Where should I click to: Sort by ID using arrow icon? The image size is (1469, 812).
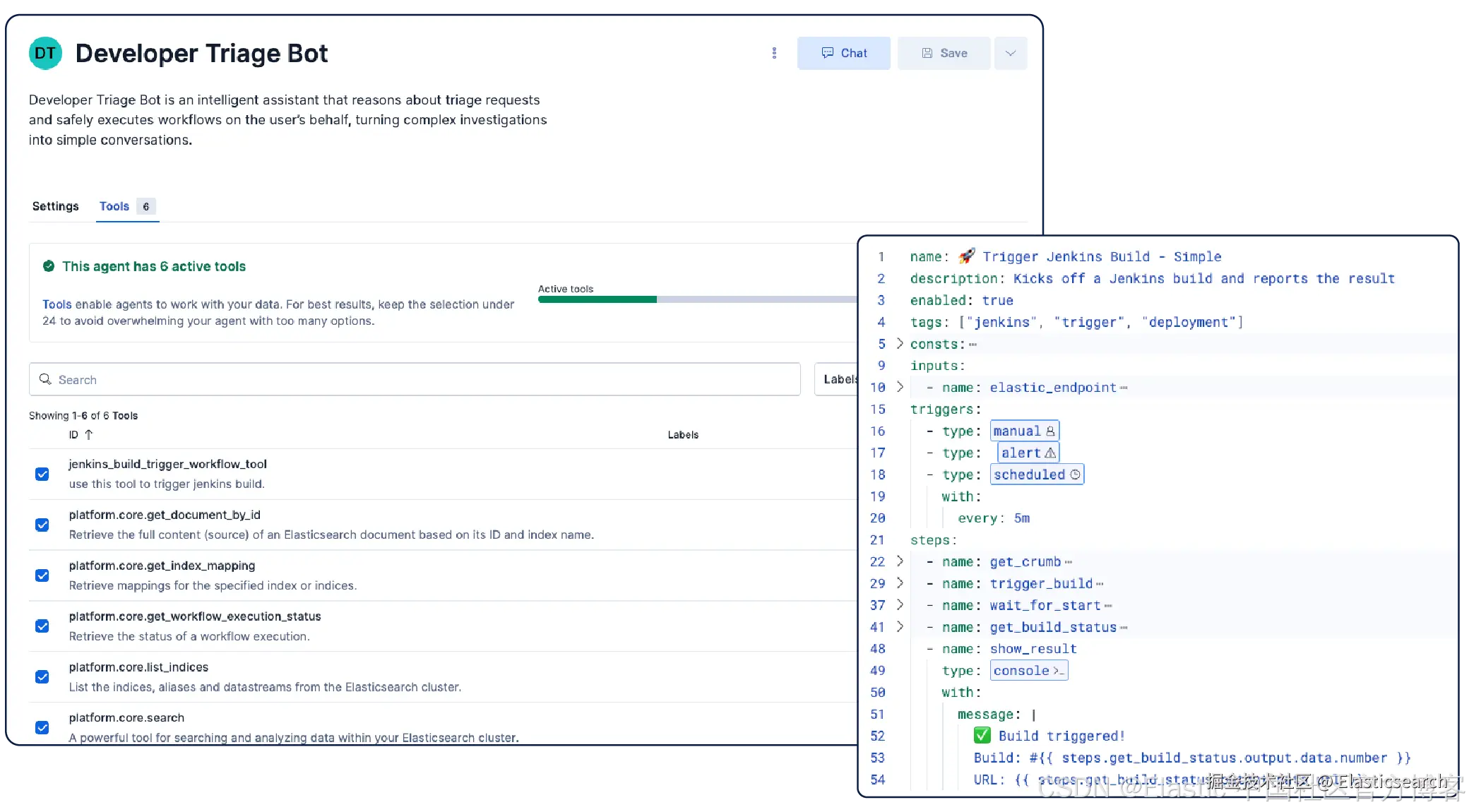pos(89,435)
